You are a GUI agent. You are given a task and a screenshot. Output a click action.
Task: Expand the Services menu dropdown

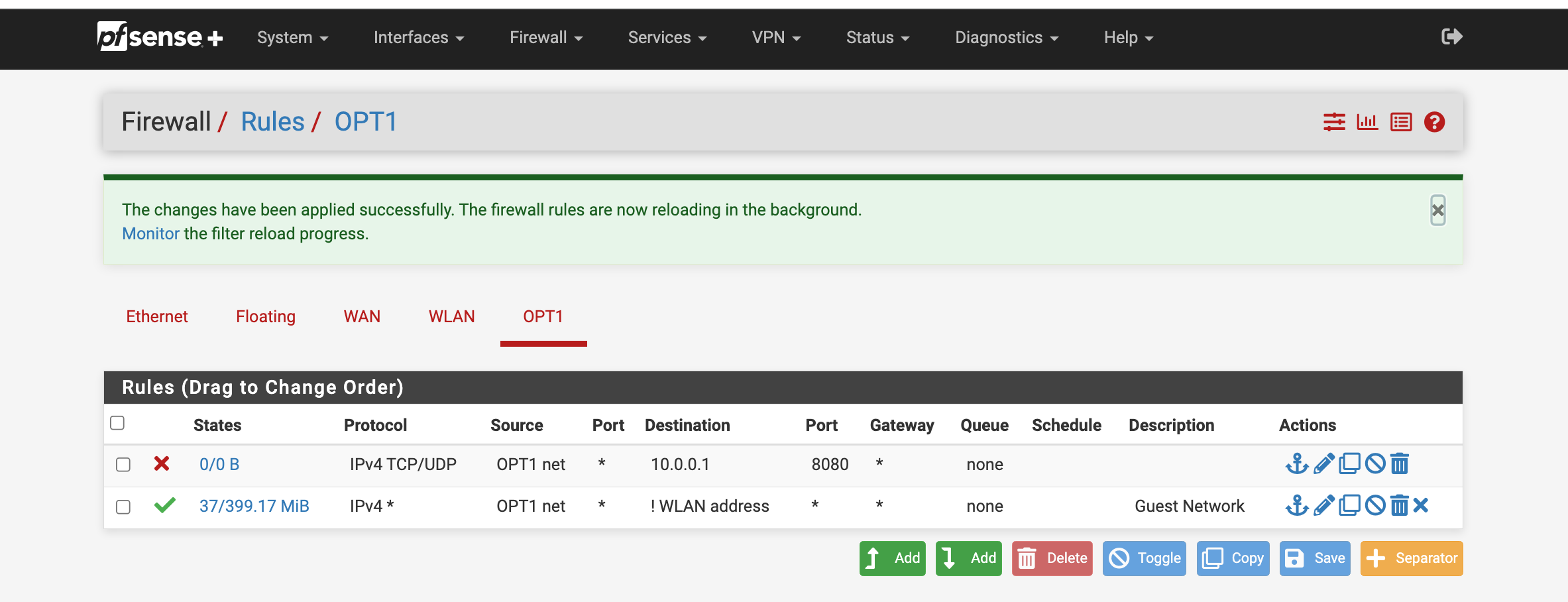(x=667, y=38)
